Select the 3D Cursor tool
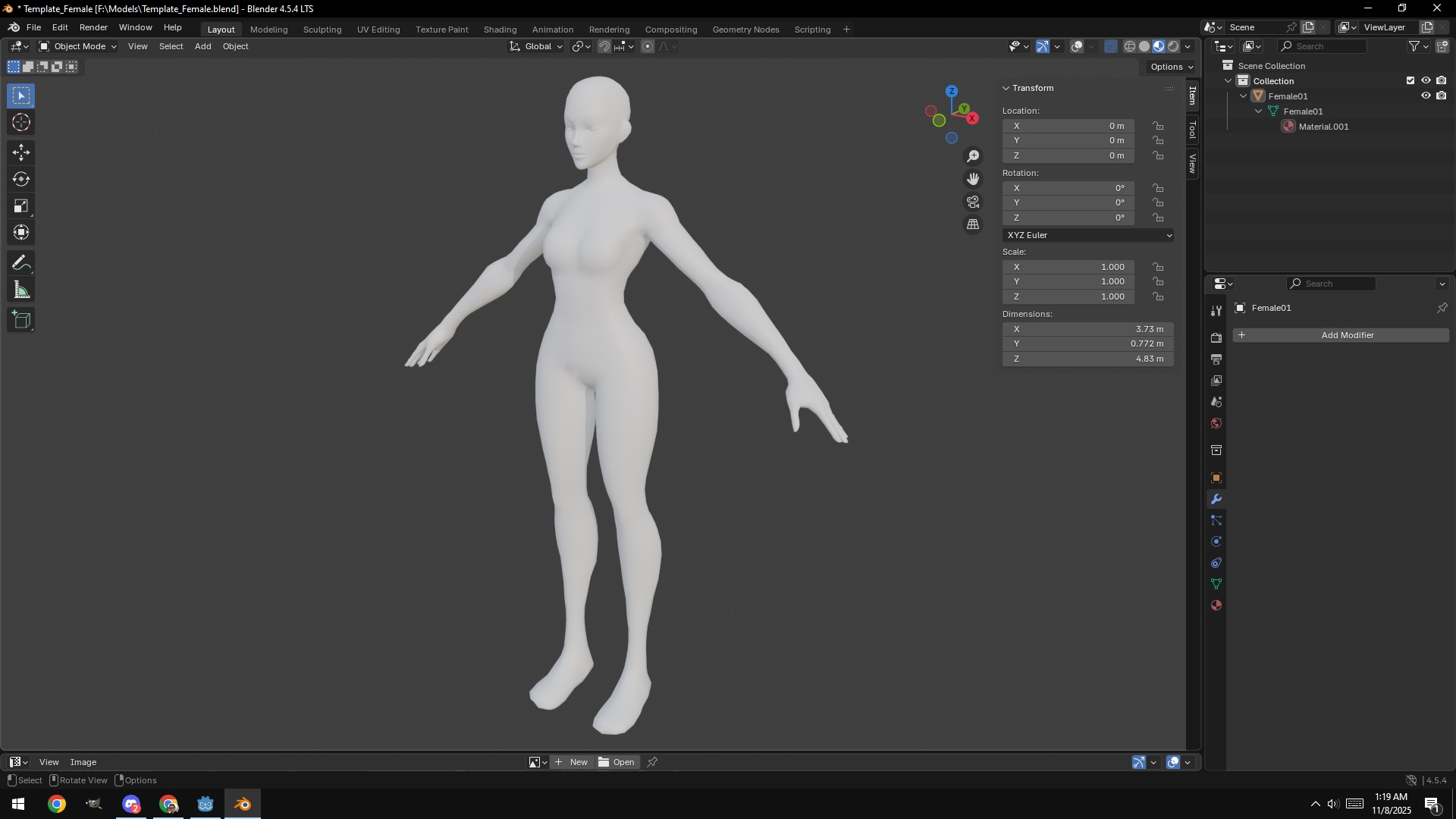The image size is (1456, 819). [21, 123]
